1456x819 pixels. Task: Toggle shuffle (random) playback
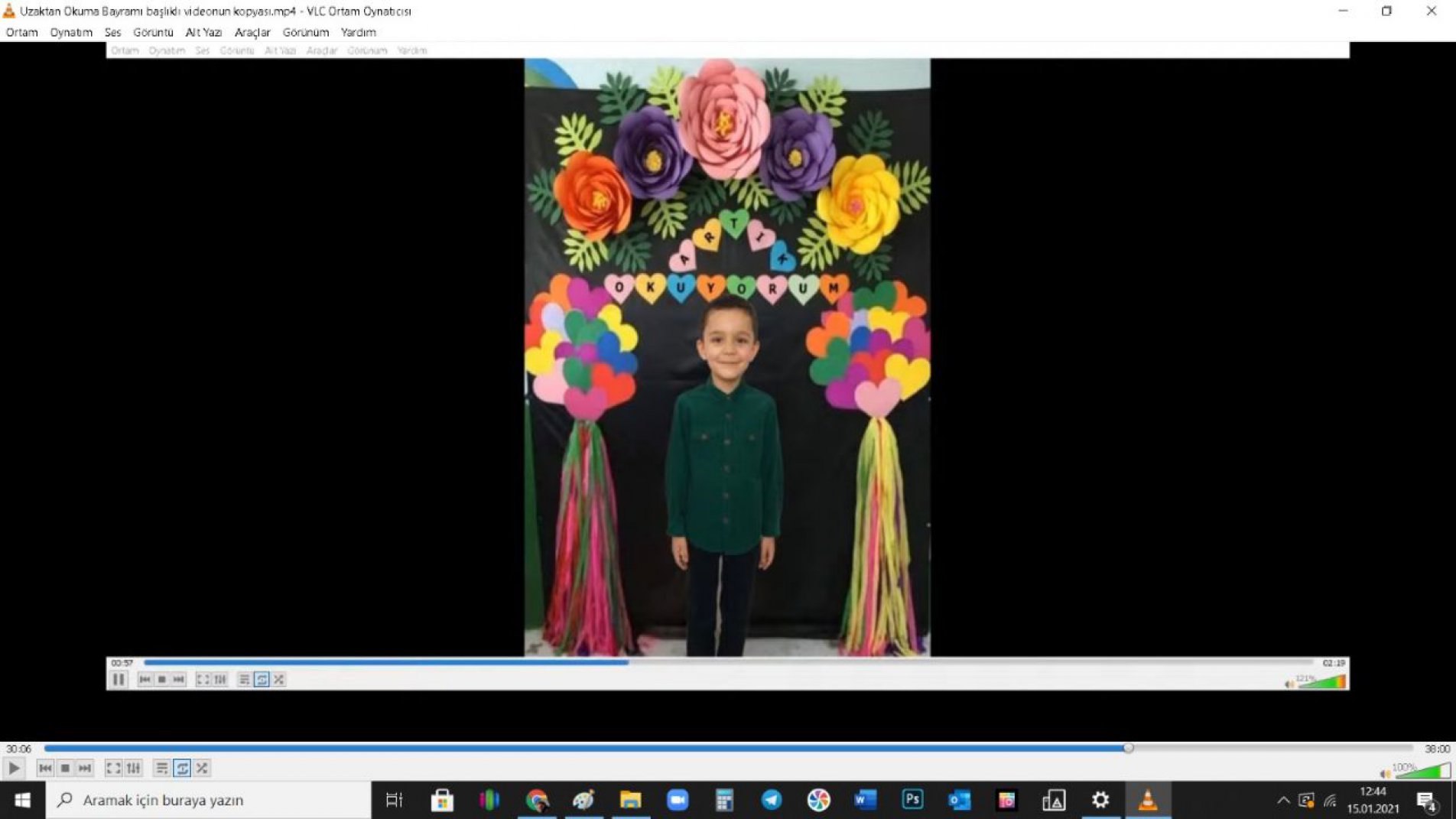coord(202,768)
